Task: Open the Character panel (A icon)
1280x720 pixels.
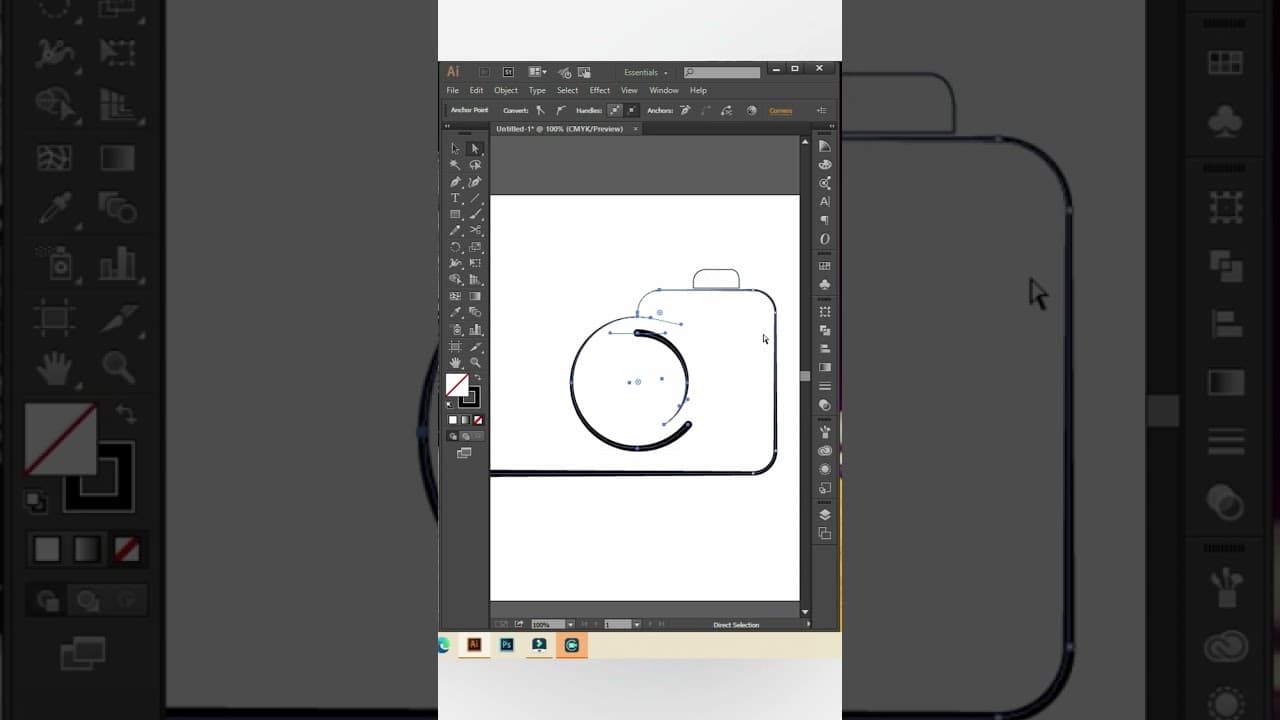Action: click(825, 202)
